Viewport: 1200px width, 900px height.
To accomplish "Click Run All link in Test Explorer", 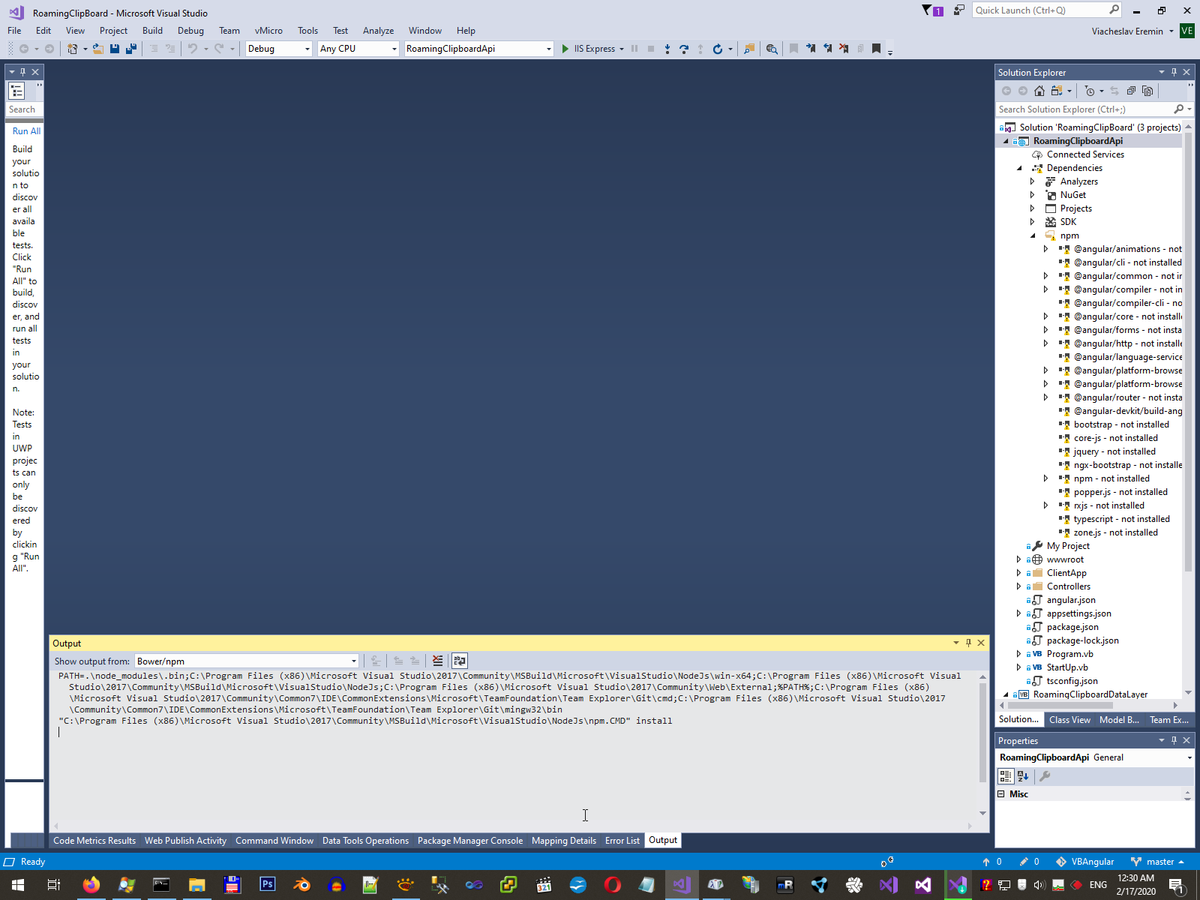I will [x=27, y=131].
